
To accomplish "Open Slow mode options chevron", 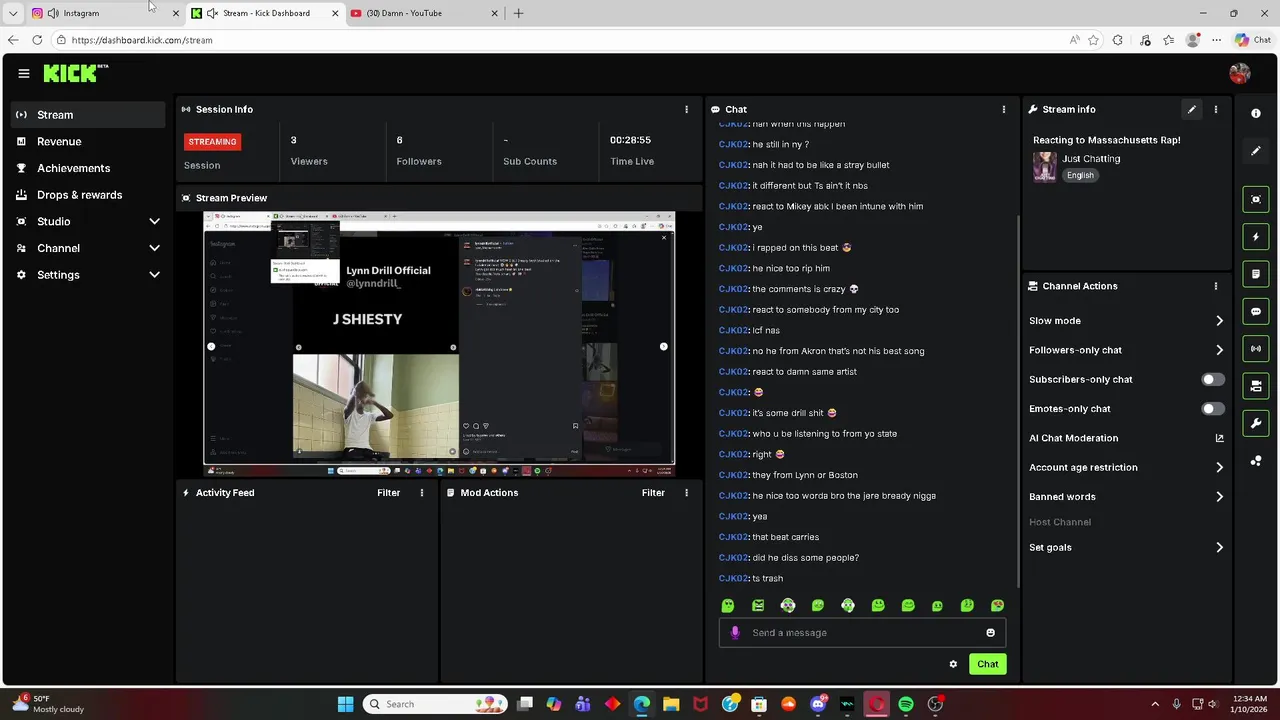I will tap(1219, 321).
